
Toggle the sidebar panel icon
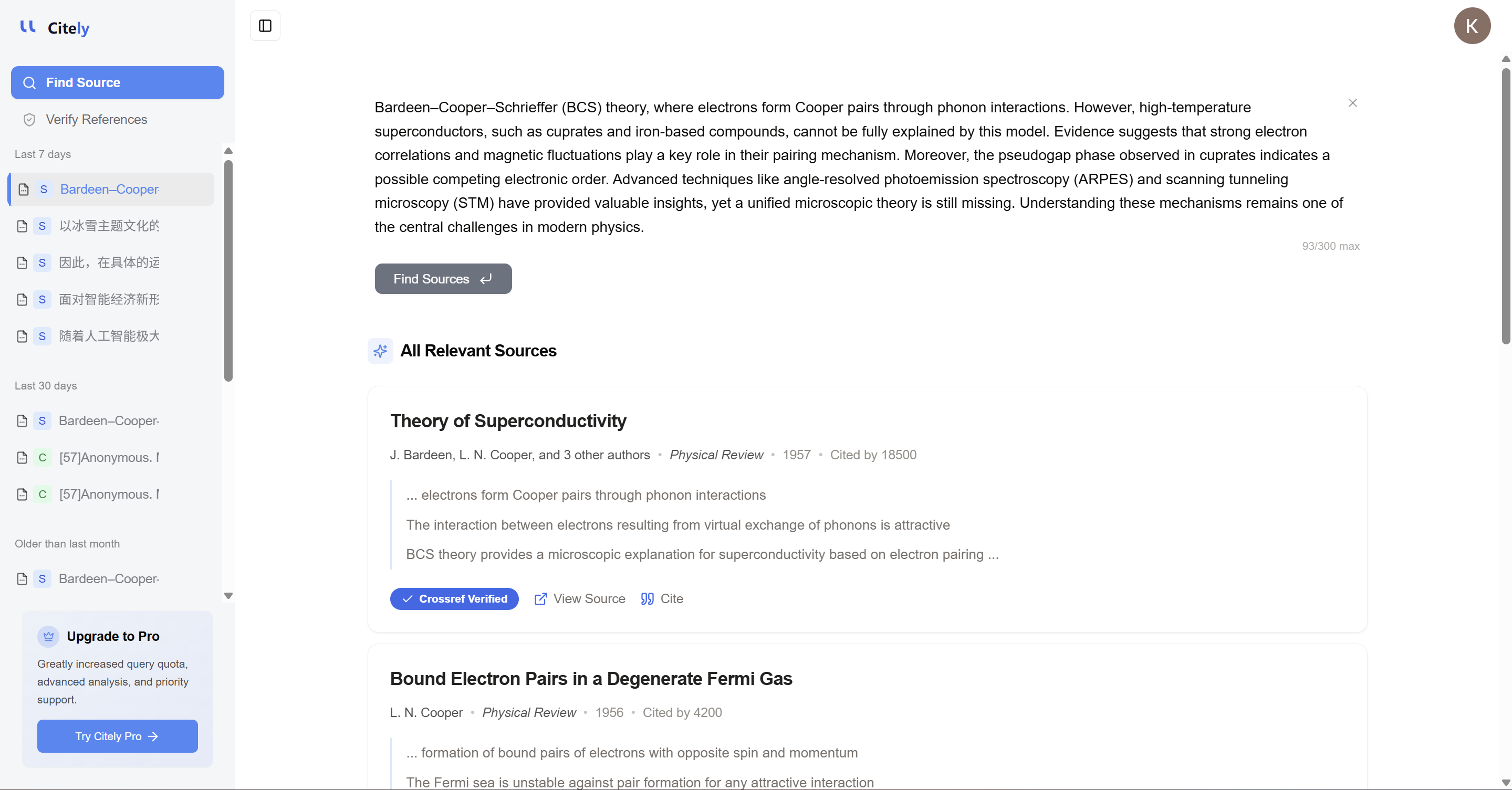pyautogui.click(x=265, y=26)
